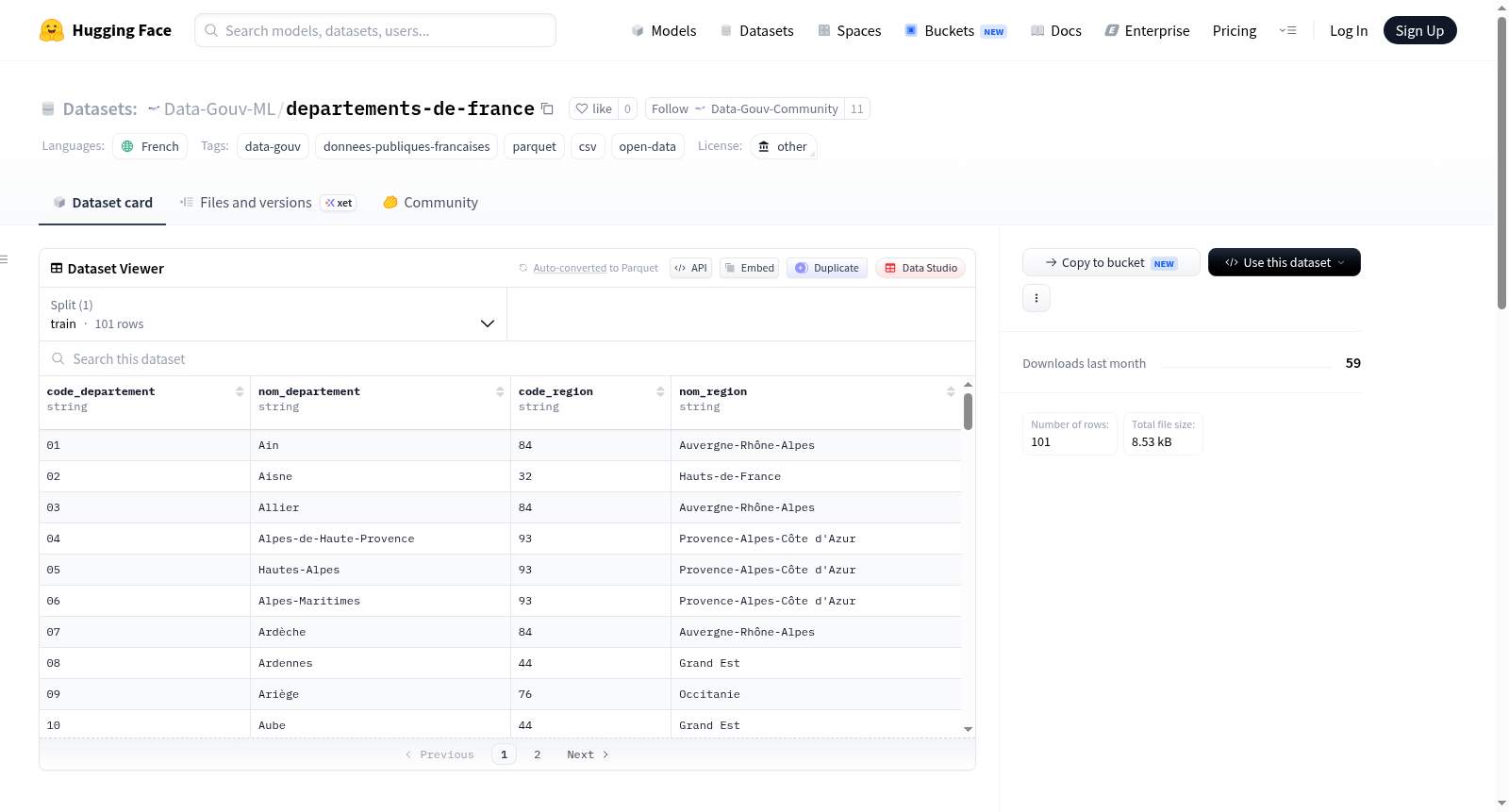This screenshot has width=1509, height=812.
Task: Go to page 2 of viewer
Action: pyautogui.click(x=538, y=754)
